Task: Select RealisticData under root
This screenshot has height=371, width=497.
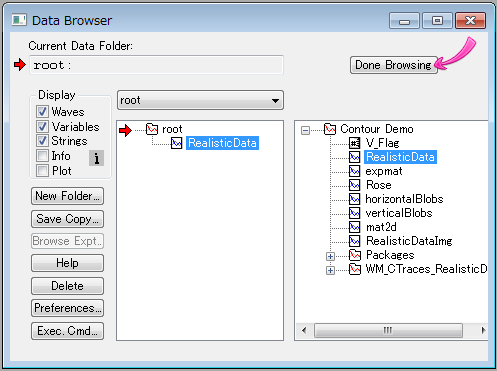Action: click(222, 143)
